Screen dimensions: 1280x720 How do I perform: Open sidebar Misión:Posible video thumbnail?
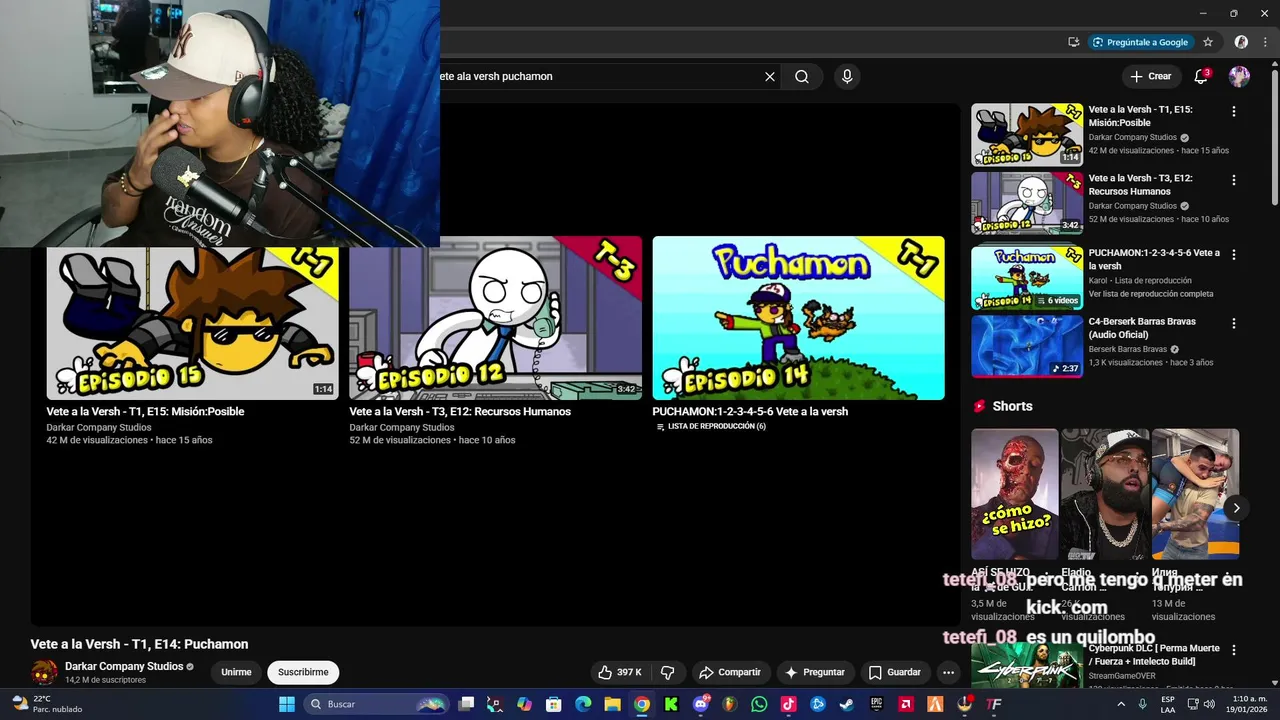[x=1027, y=135]
